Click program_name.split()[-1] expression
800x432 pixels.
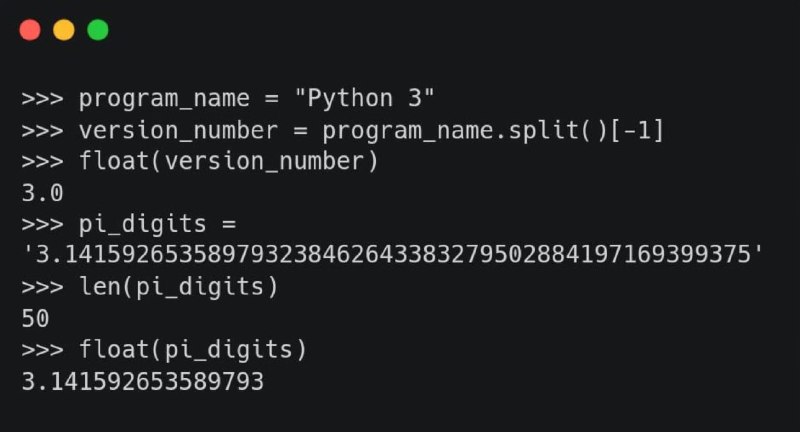[x=492, y=130]
